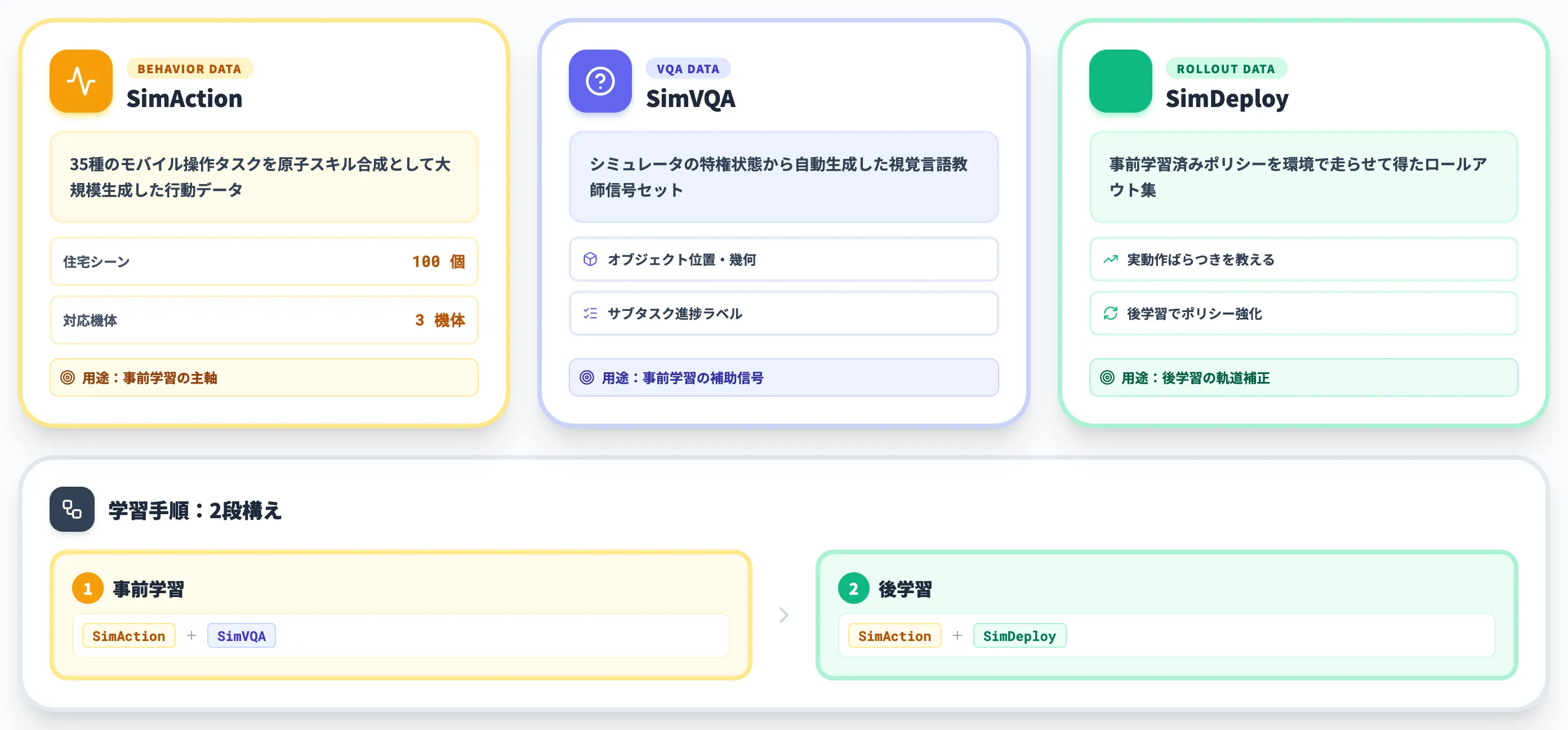1568x730 pixels.
Task: Click the 100 個 value
Action: [x=439, y=262]
